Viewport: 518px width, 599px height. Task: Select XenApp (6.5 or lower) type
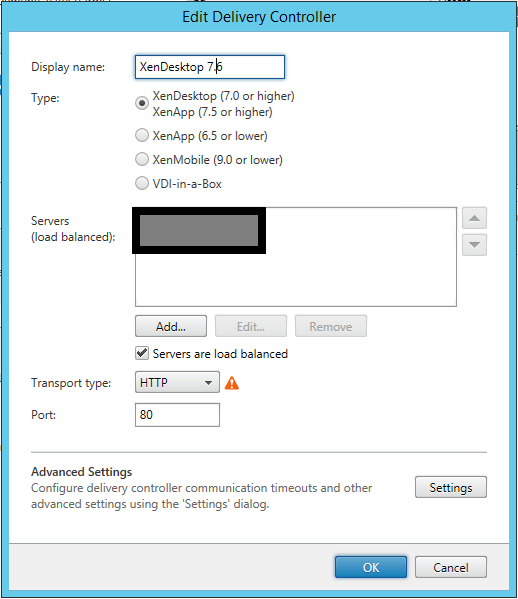(x=142, y=135)
